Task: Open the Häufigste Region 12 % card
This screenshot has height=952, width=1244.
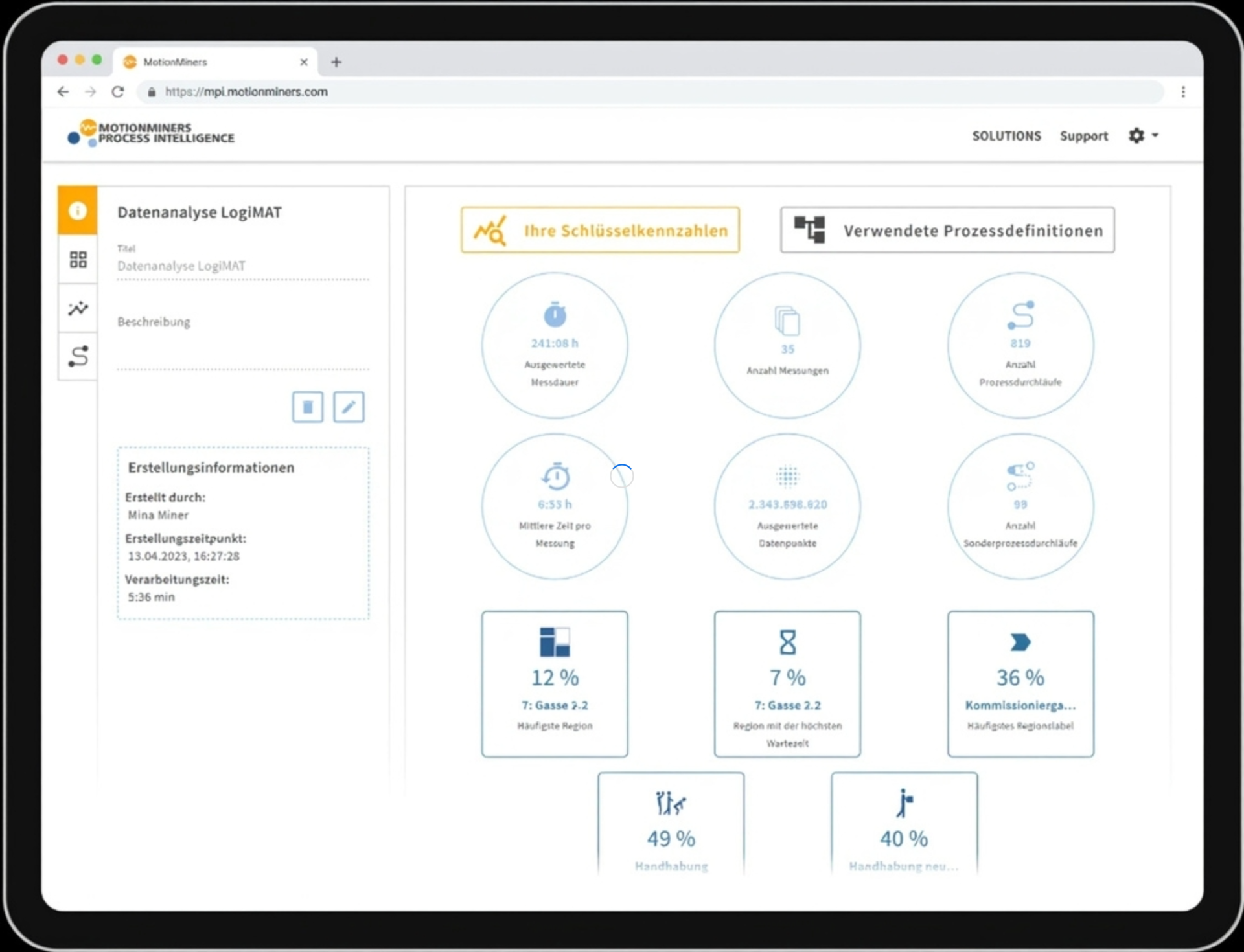Action: (555, 684)
